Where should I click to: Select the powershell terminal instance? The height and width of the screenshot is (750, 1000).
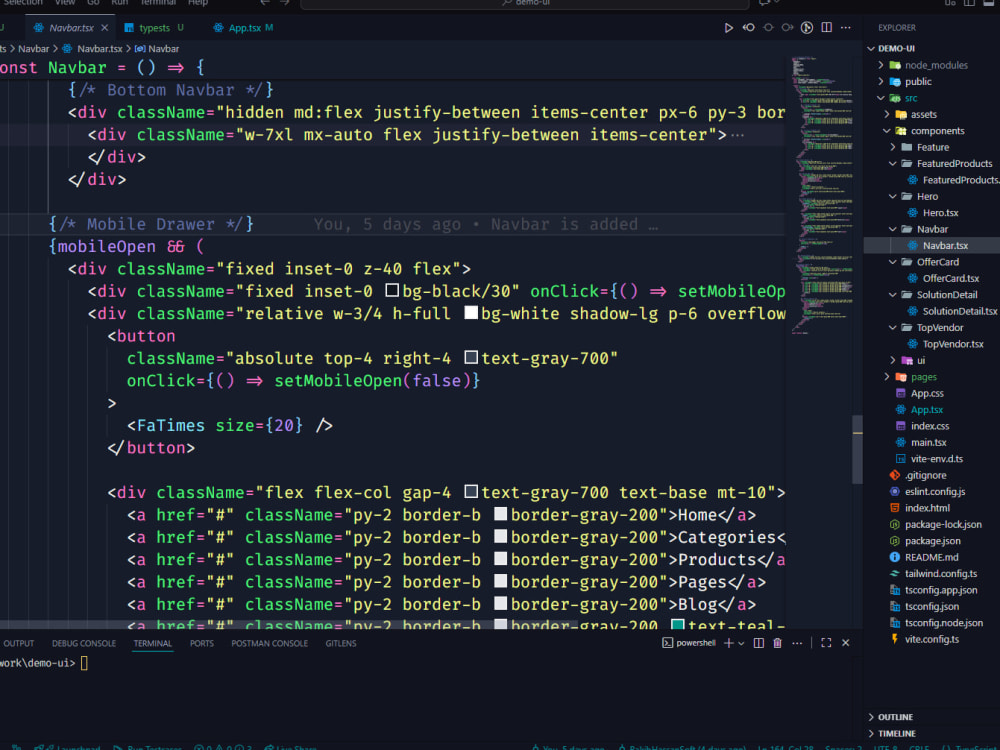[689, 643]
